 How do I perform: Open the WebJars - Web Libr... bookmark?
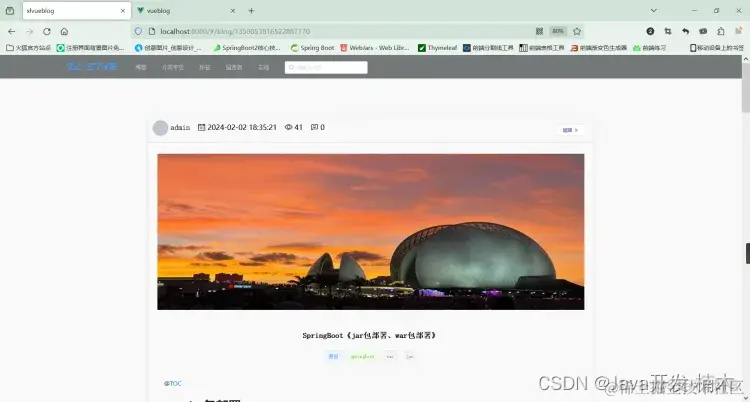pos(375,48)
